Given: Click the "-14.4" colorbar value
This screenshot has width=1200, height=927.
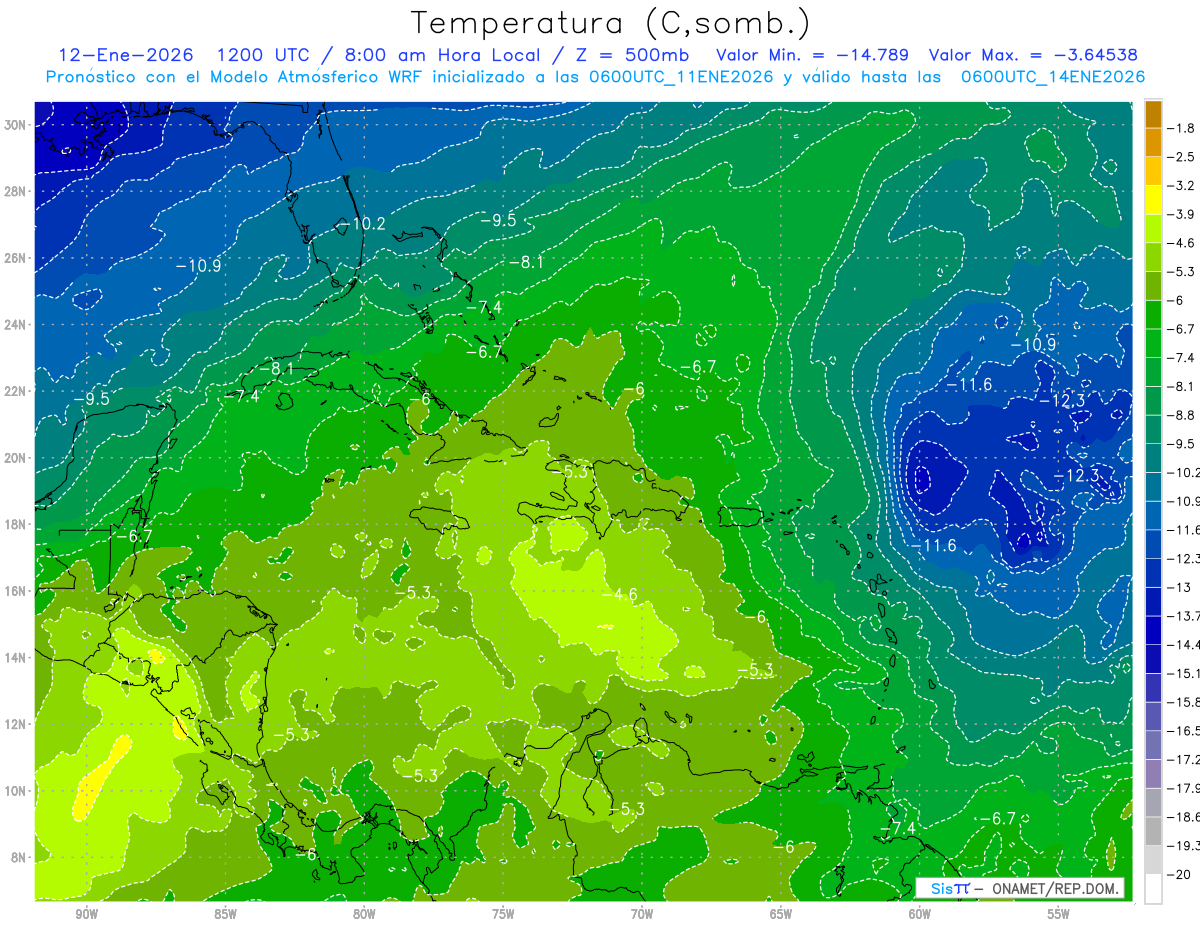Looking at the screenshot, I should [1183, 645].
